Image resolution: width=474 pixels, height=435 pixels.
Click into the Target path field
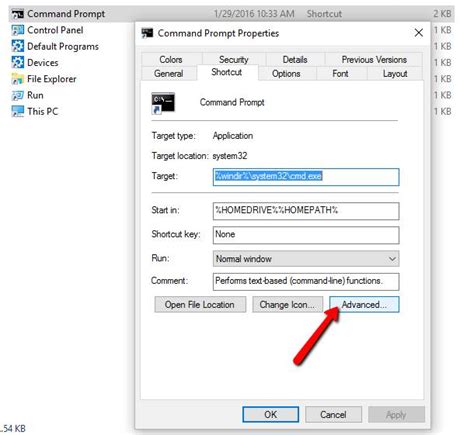point(306,177)
